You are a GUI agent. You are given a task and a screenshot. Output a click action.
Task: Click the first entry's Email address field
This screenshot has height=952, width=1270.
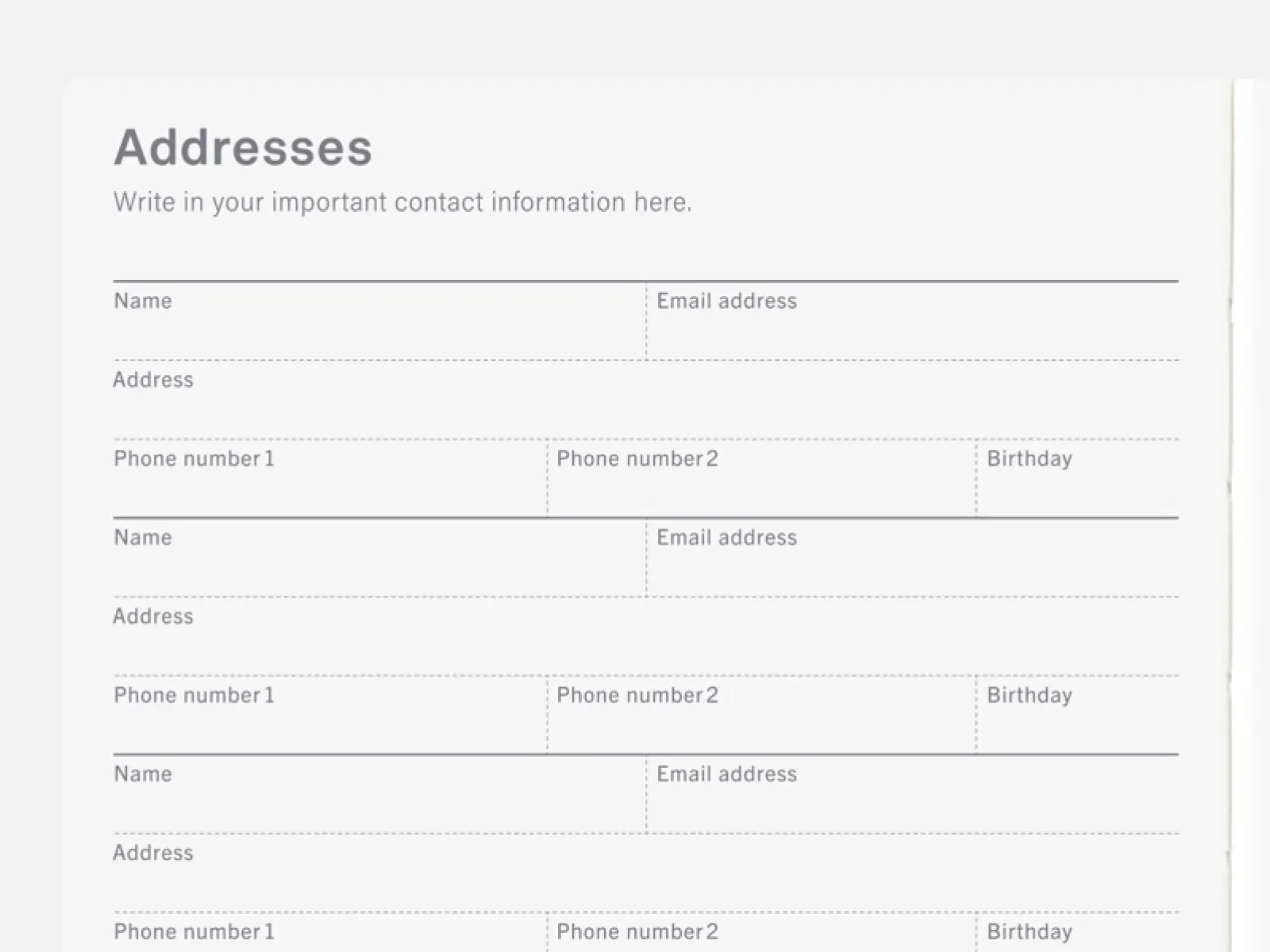(x=913, y=321)
